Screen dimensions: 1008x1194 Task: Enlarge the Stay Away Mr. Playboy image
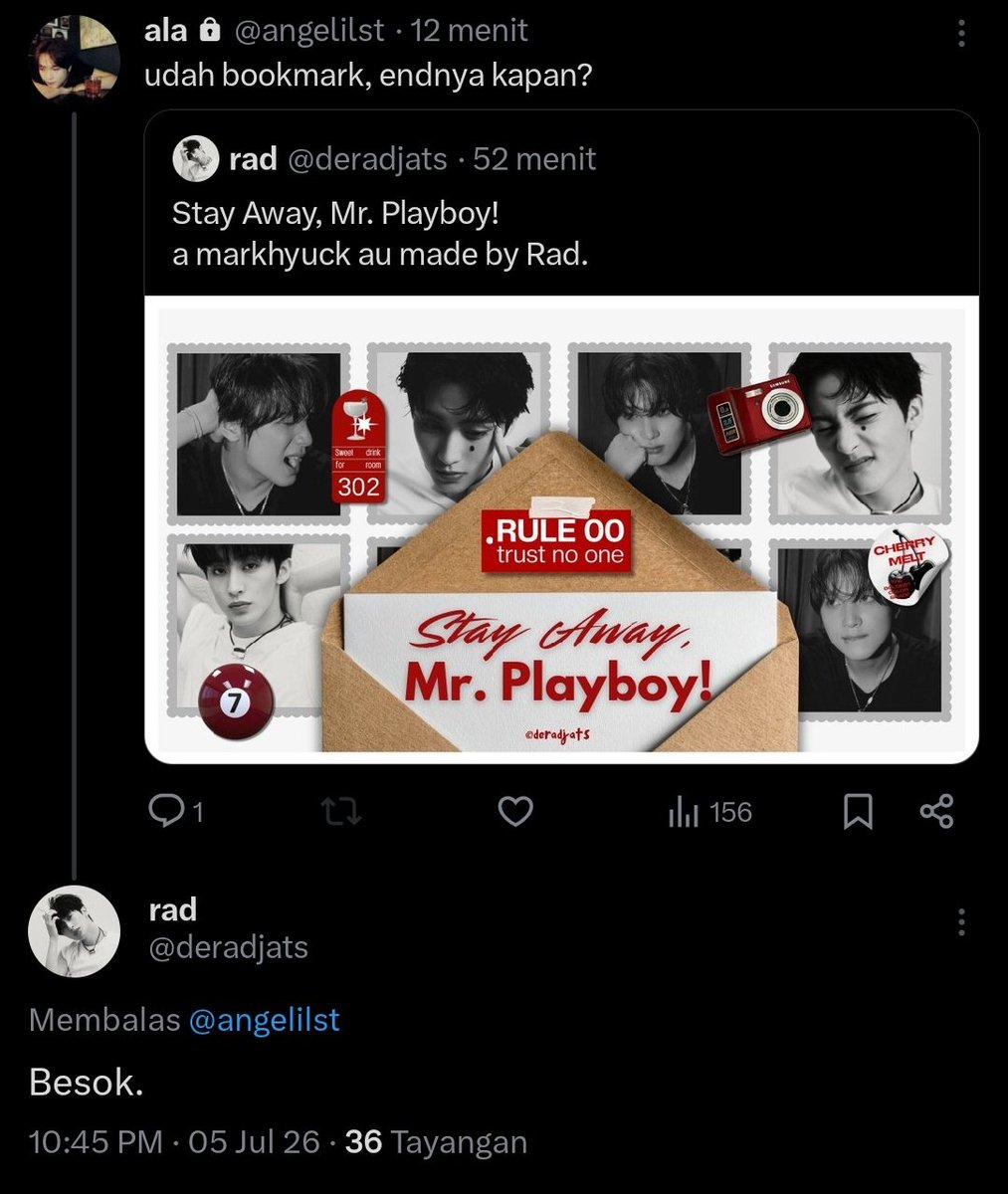562,529
